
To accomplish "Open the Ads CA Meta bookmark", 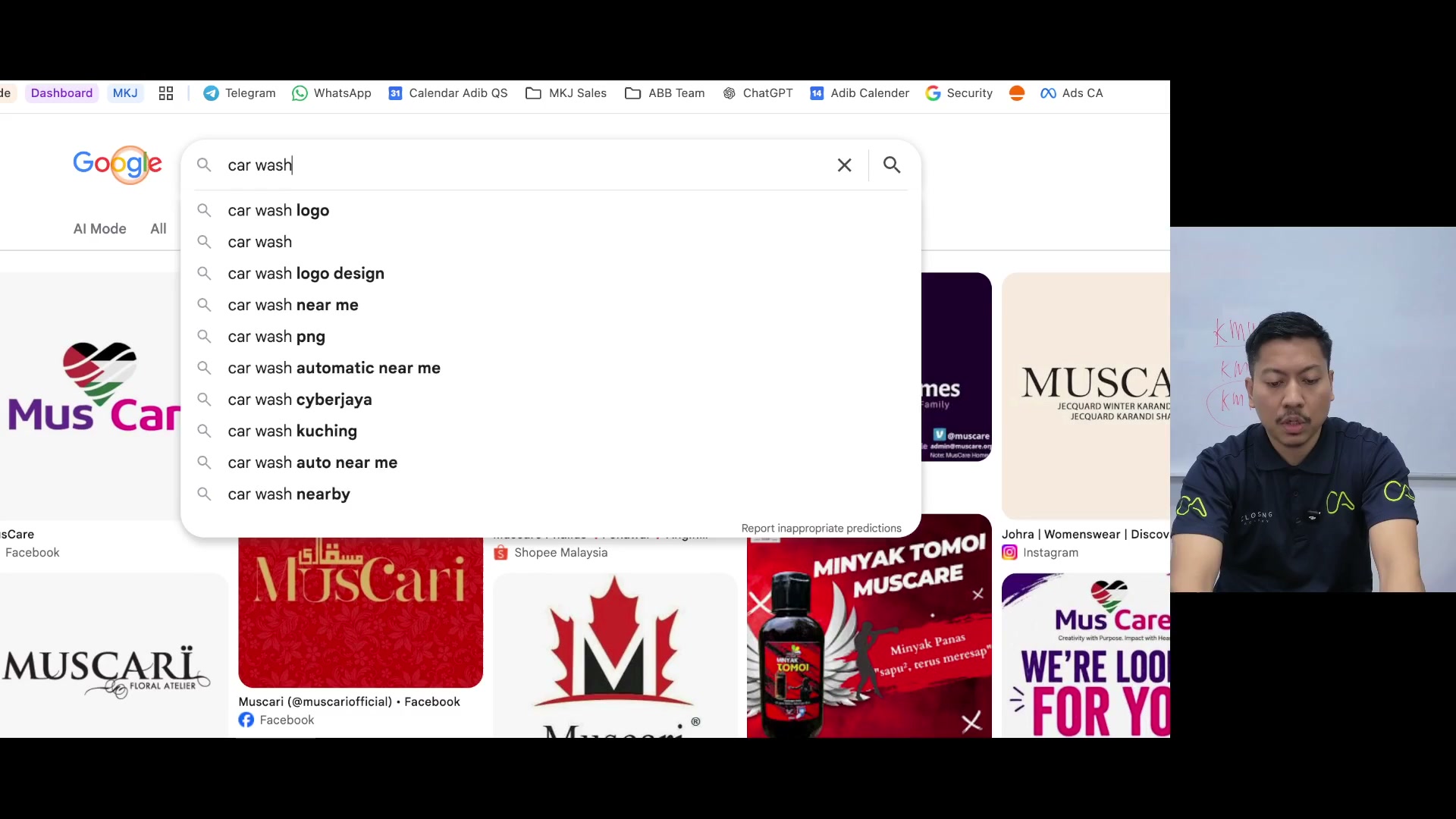I will tap(1072, 93).
